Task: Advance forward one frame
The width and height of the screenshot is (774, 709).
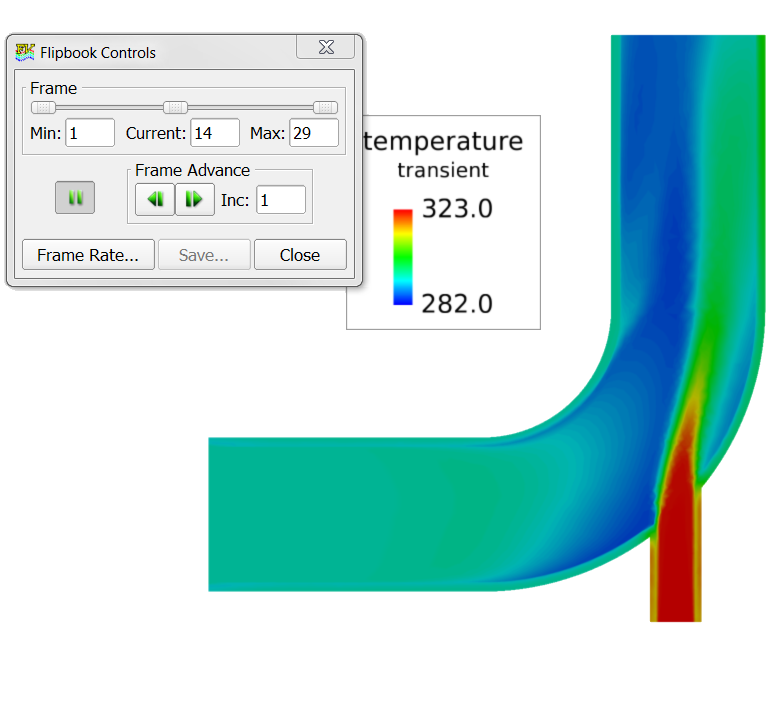Action: click(x=194, y=199)
